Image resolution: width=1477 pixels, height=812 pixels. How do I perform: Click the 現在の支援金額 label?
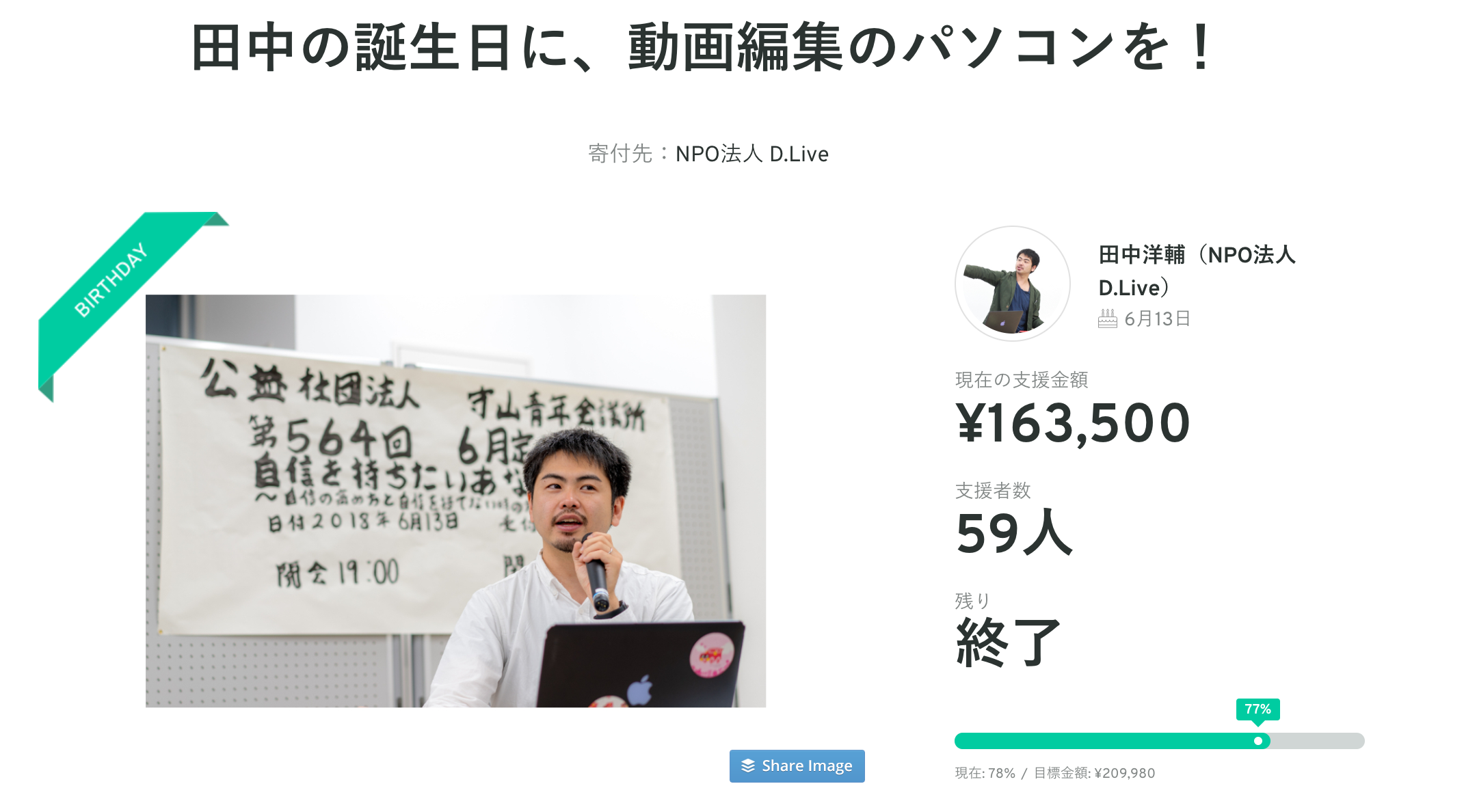coord(1022,380)
